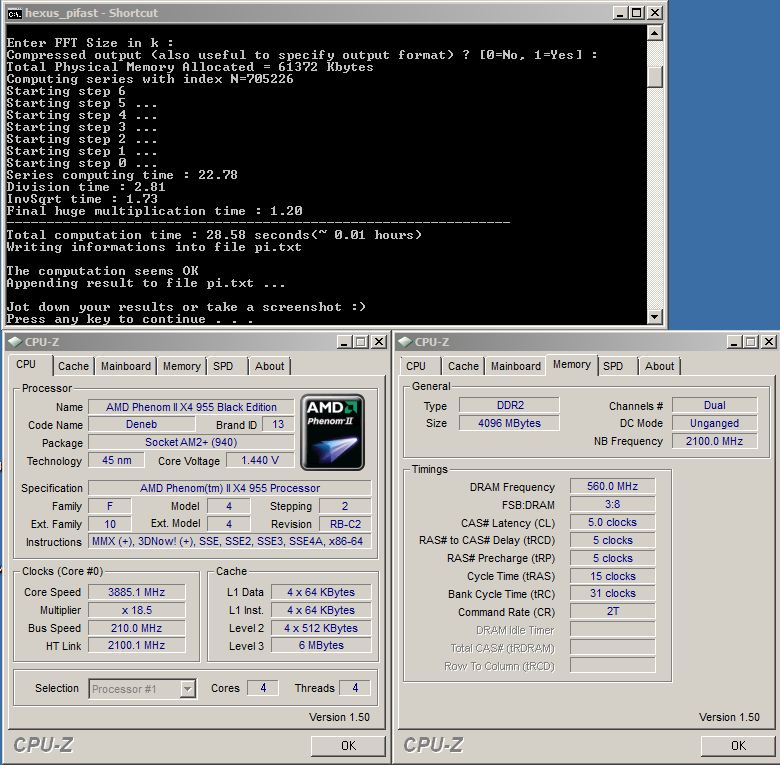Click the Bus Speed value 210.0 MHz

(x=136, y=628)
